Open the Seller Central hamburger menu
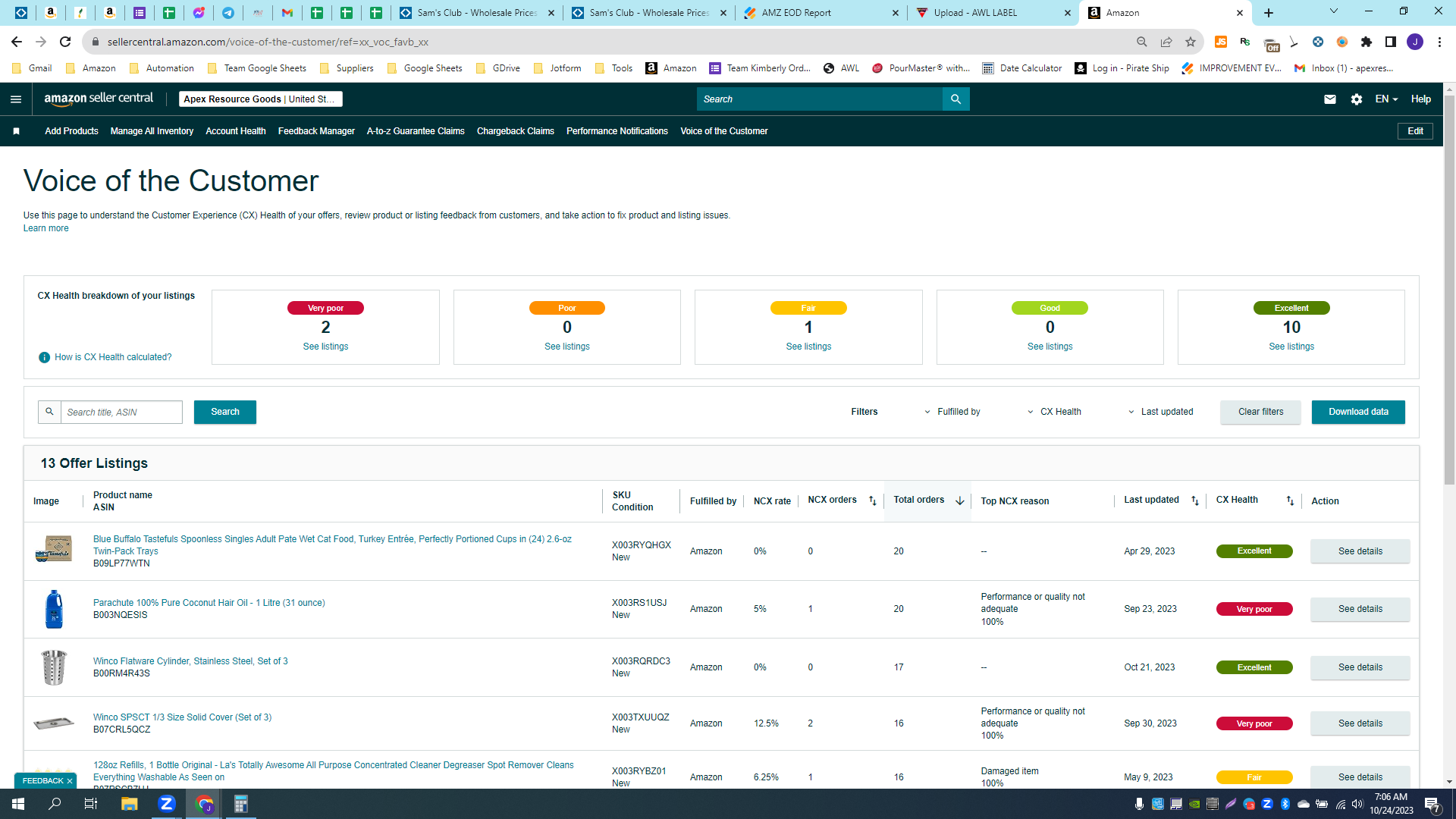Viewport: 1456px width, 819px height. point(16,99)
